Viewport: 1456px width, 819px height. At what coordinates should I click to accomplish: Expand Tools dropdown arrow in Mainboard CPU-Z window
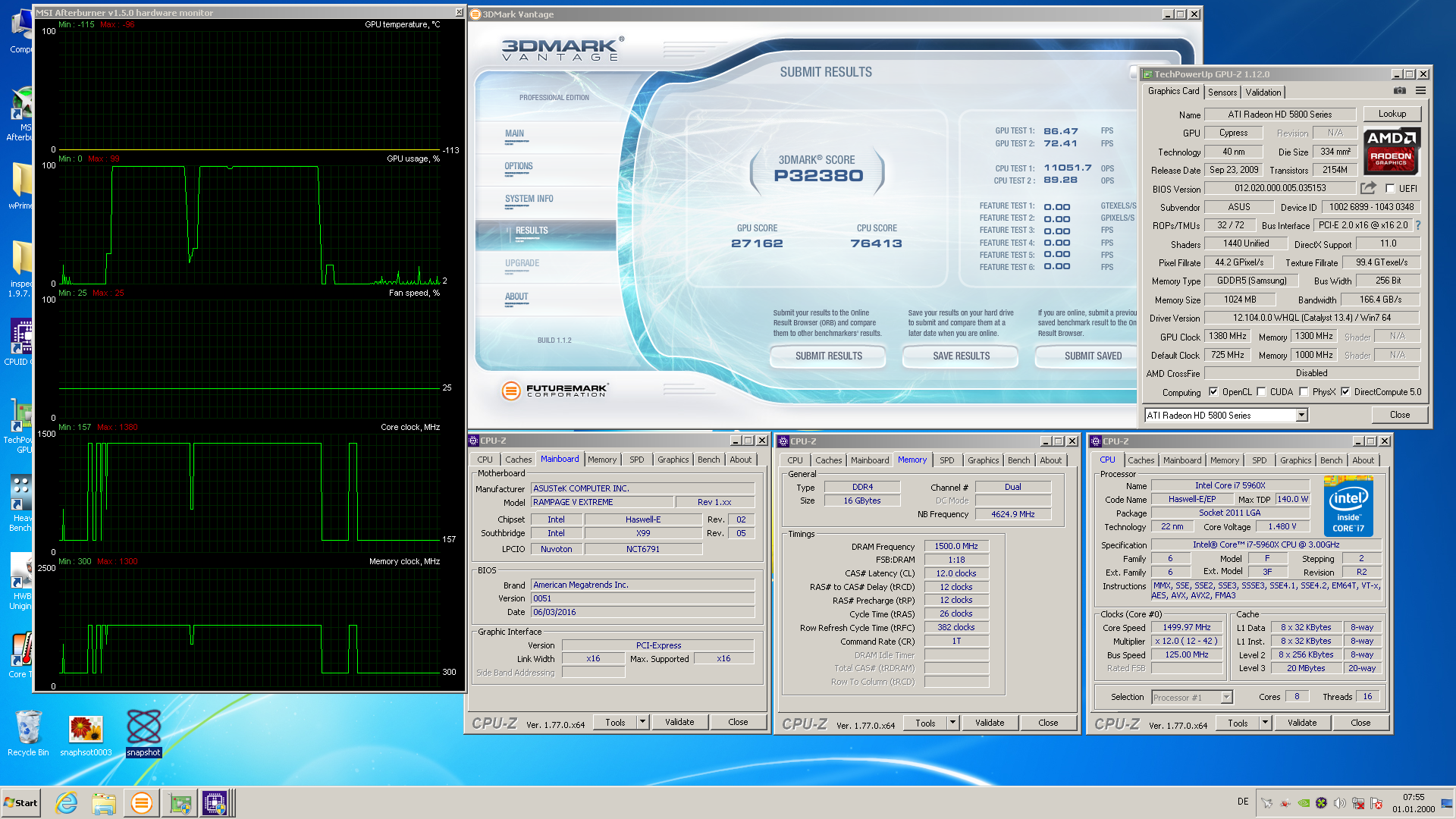[x=642, y=722]
